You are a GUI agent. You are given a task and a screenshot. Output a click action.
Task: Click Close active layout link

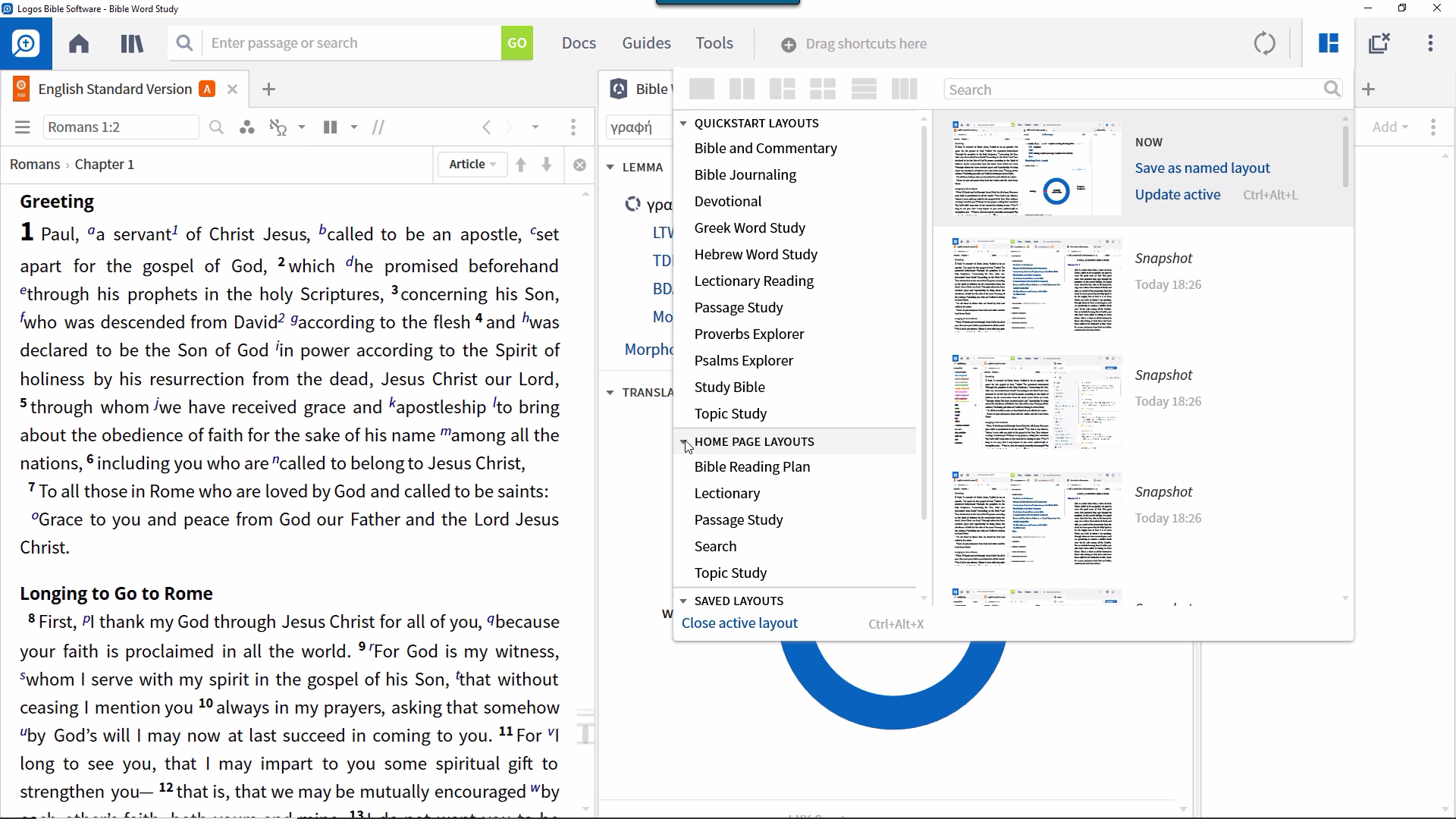pos(739,623)
